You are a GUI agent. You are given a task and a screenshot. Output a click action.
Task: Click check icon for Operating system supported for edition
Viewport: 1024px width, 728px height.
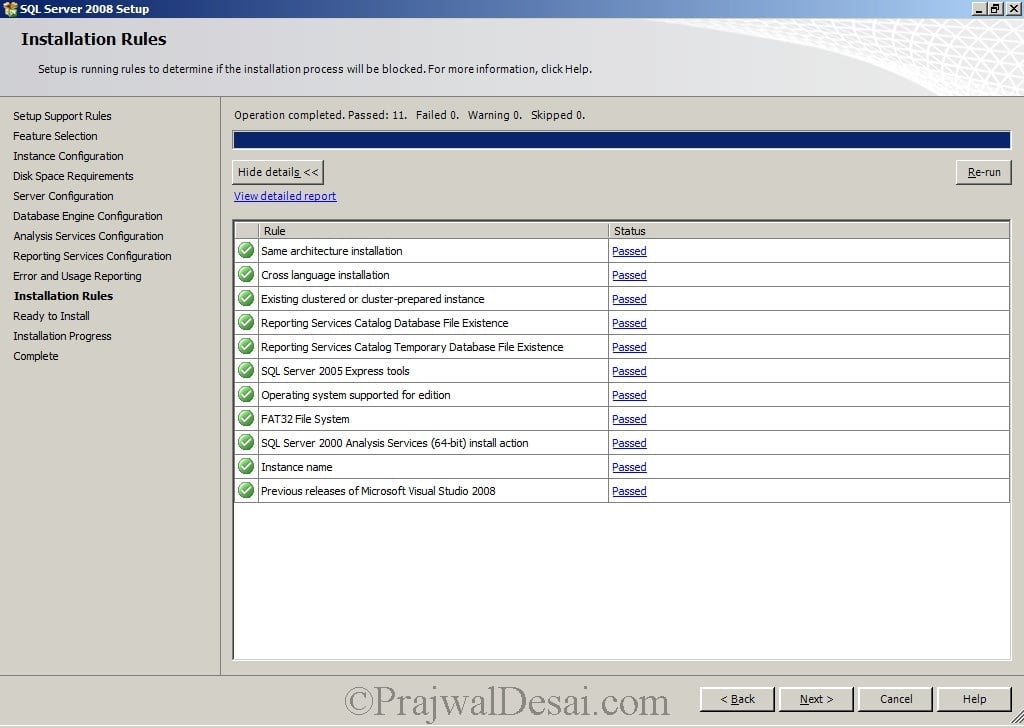(x=246, y=394)
